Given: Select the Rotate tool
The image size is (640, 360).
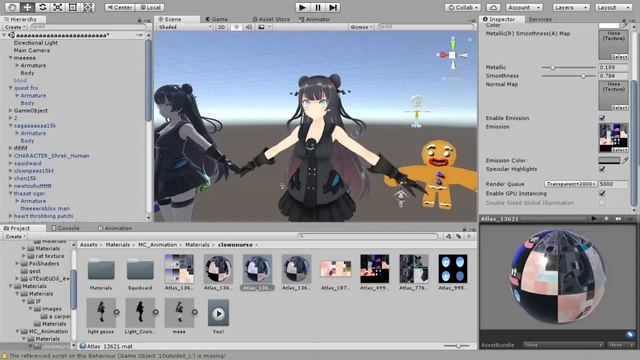Looking at the screenshot, I should pyautogui.click(x=42, y=7).
